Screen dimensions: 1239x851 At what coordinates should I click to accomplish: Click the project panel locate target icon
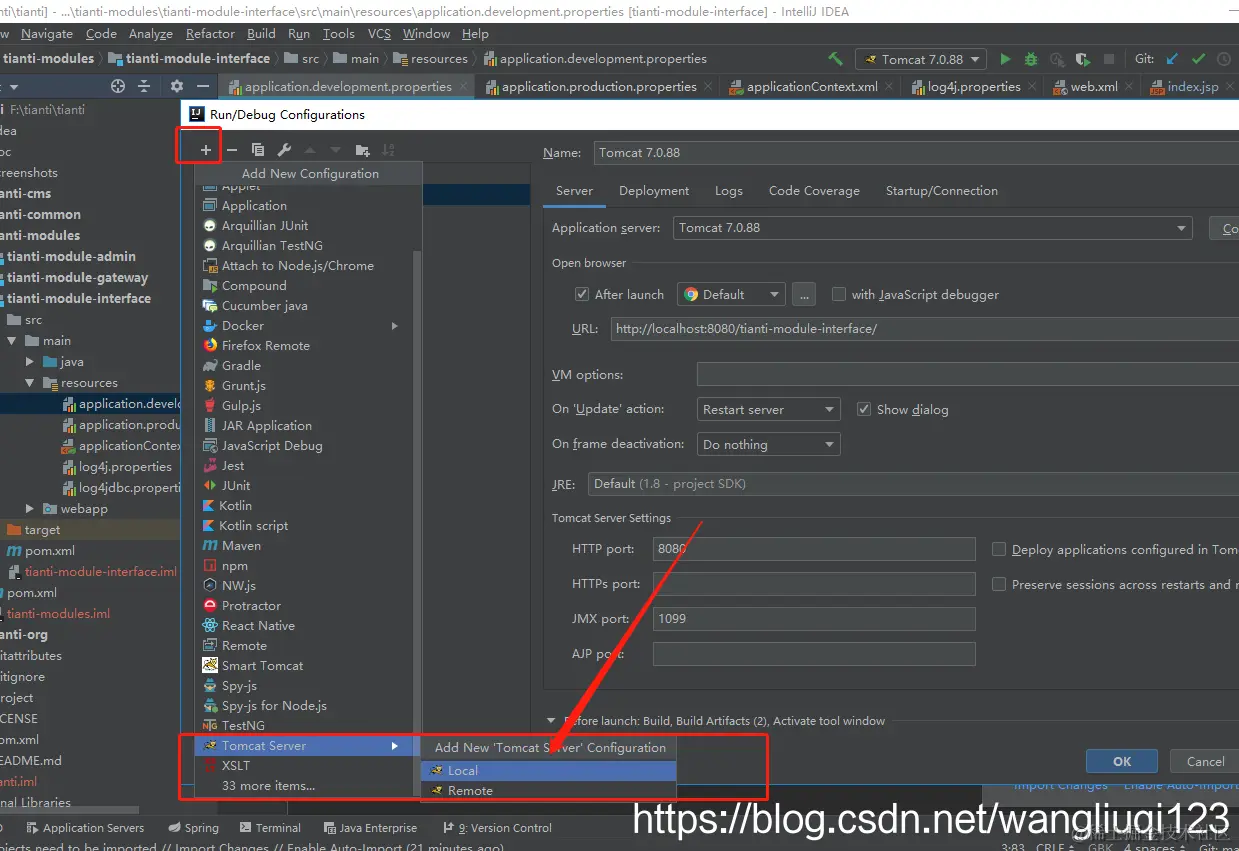[118, 86]
